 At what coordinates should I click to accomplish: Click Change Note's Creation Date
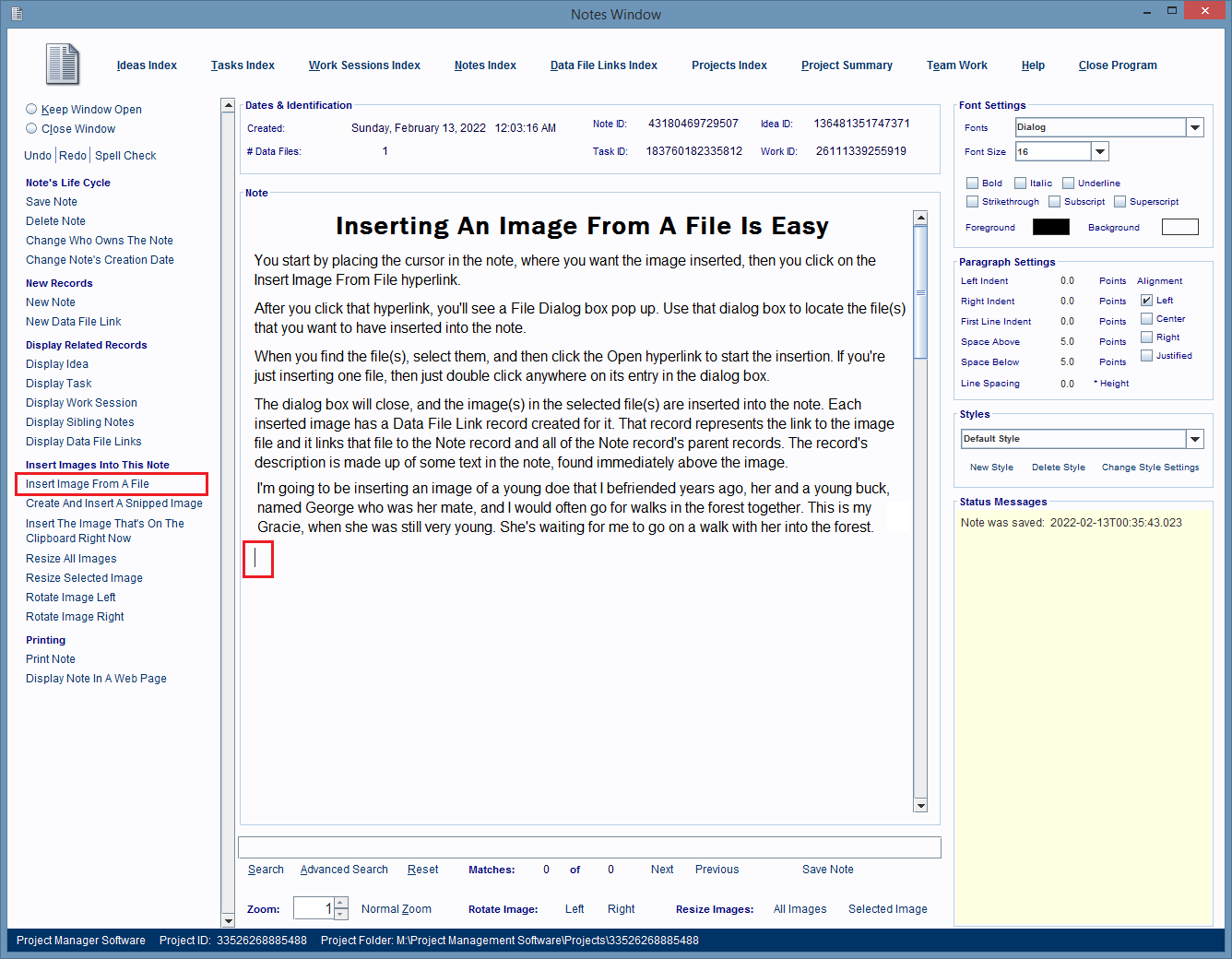pos(100,260)
